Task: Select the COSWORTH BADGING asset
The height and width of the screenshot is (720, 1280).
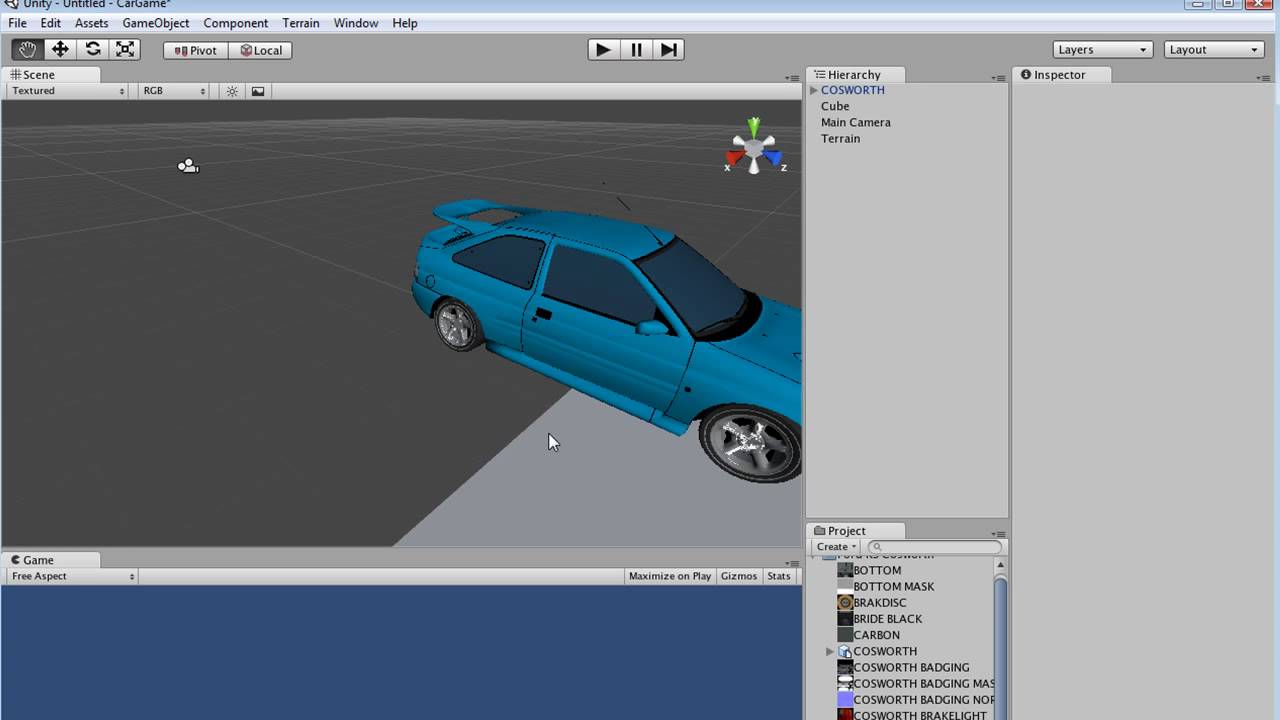Action: 911,667
